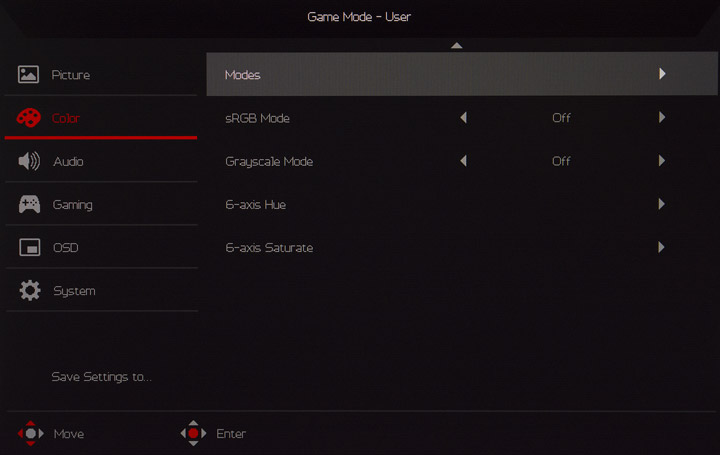This screenshot has height=455, width=720.
Task: Open 6-axis Saturate submenu arrow
Action: click(x=662, y=247)
